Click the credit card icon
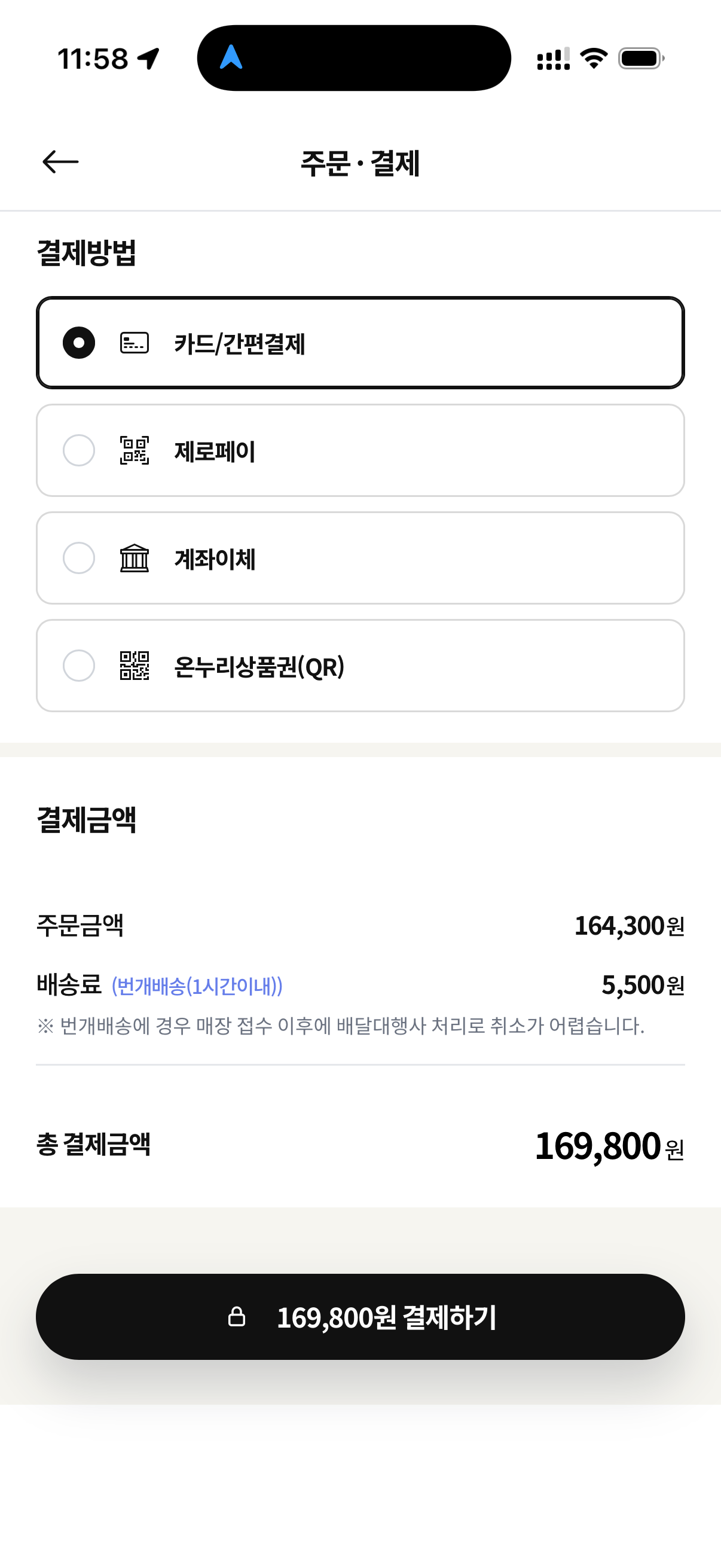 pyautogui.click(x=135, y=343)
